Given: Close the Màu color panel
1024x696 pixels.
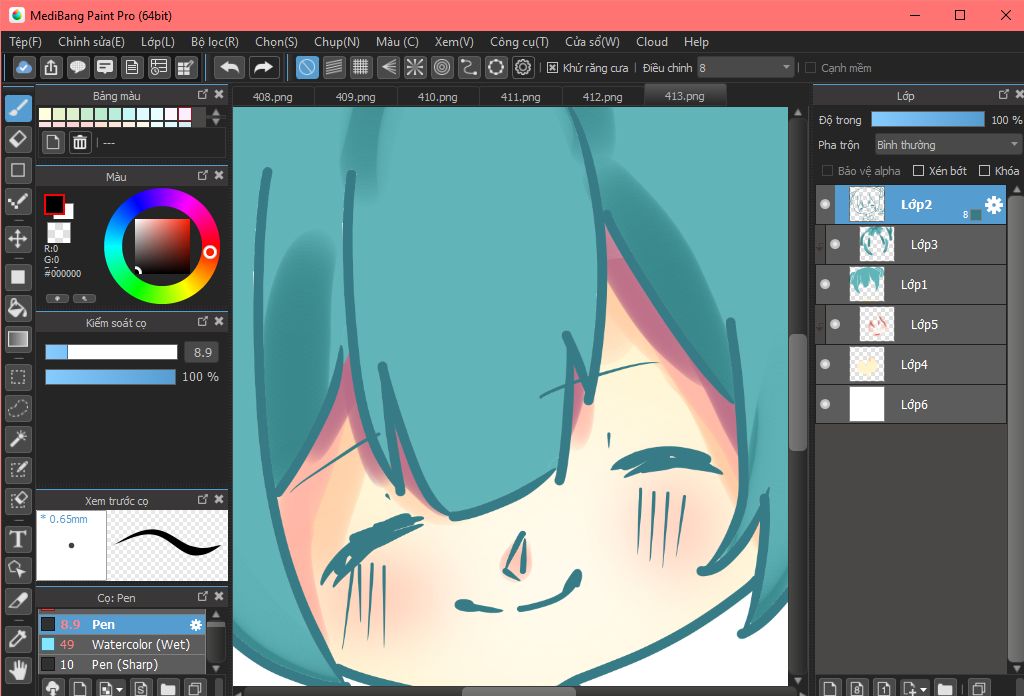Looking at the screenshot, I should [219, 176].
